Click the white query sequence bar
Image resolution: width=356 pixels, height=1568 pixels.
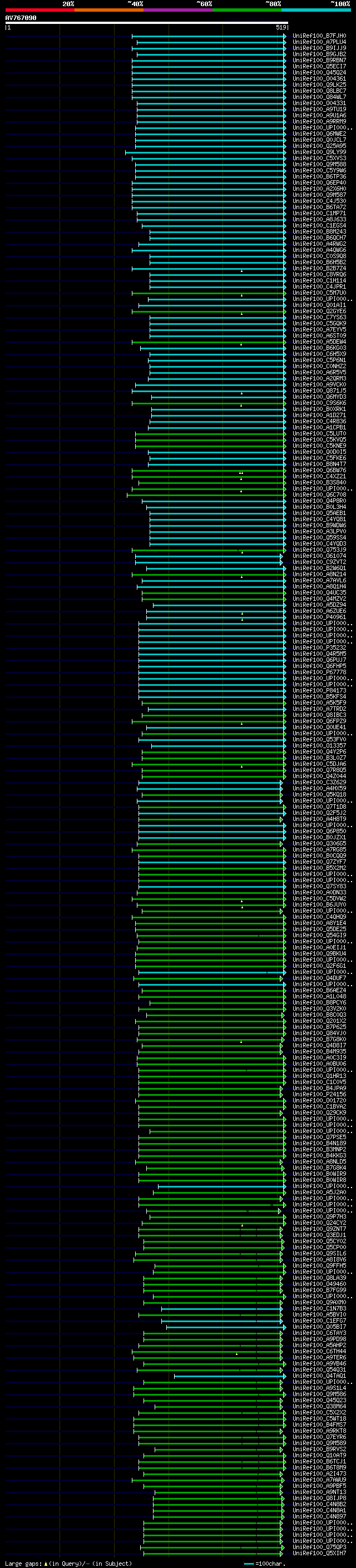pyautogui.click(x=147, y=23)
